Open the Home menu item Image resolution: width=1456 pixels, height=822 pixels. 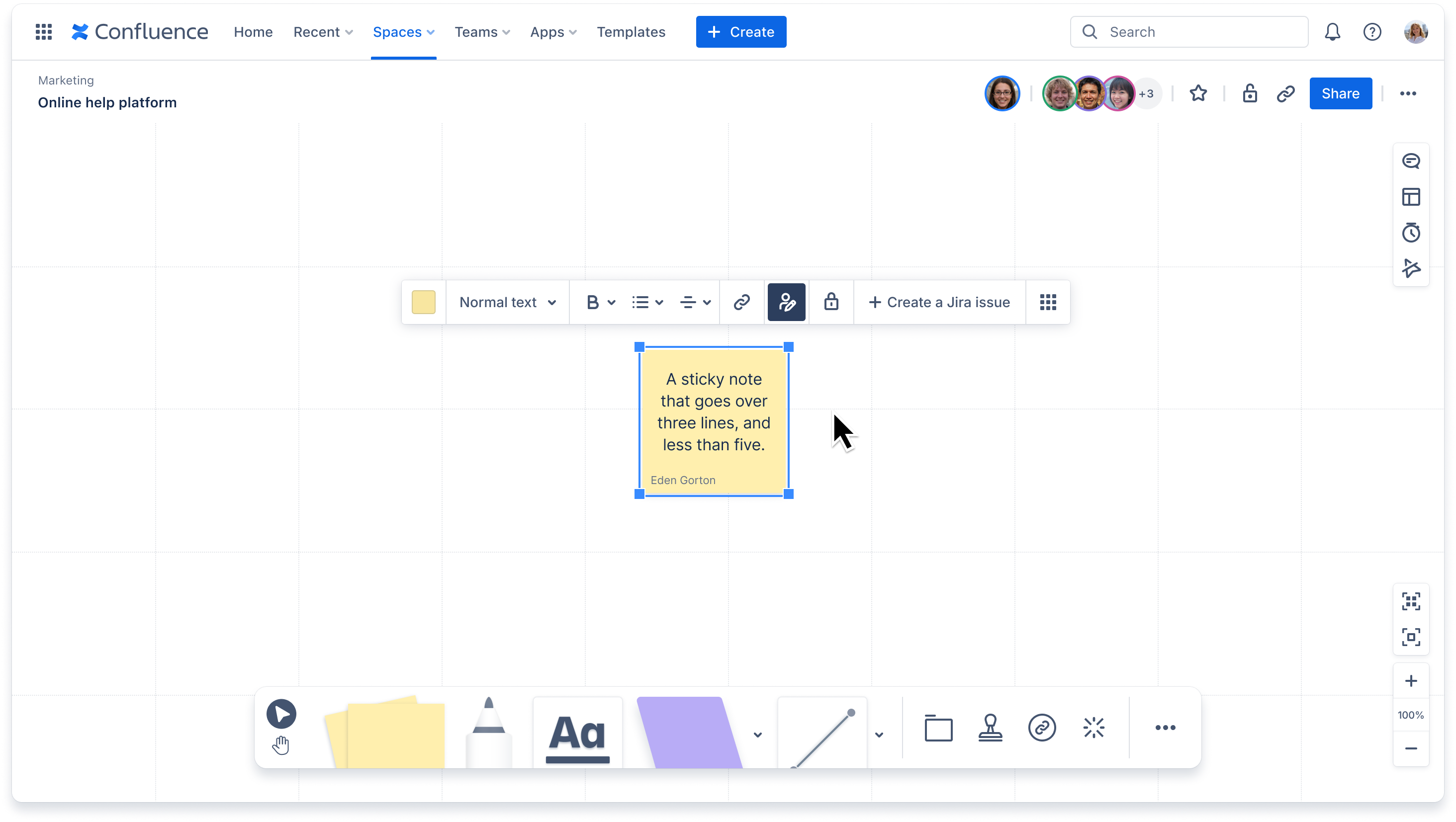coord(253,32)
